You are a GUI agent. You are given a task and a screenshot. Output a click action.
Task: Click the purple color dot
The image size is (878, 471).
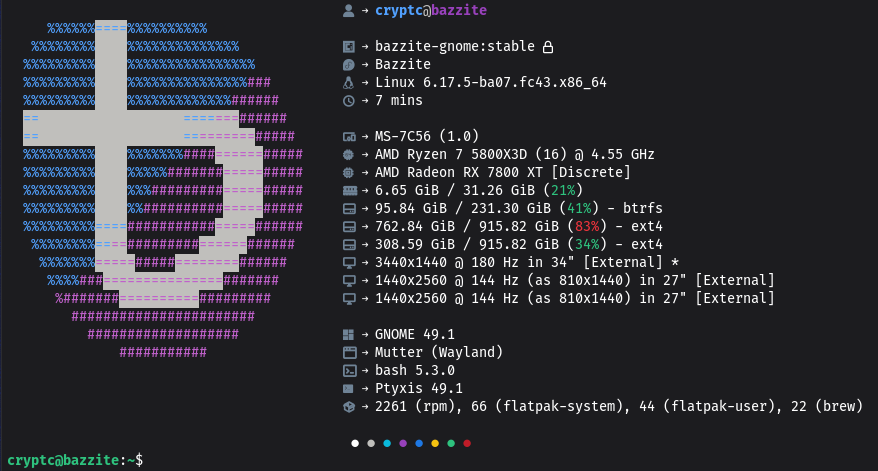(403, 443)
